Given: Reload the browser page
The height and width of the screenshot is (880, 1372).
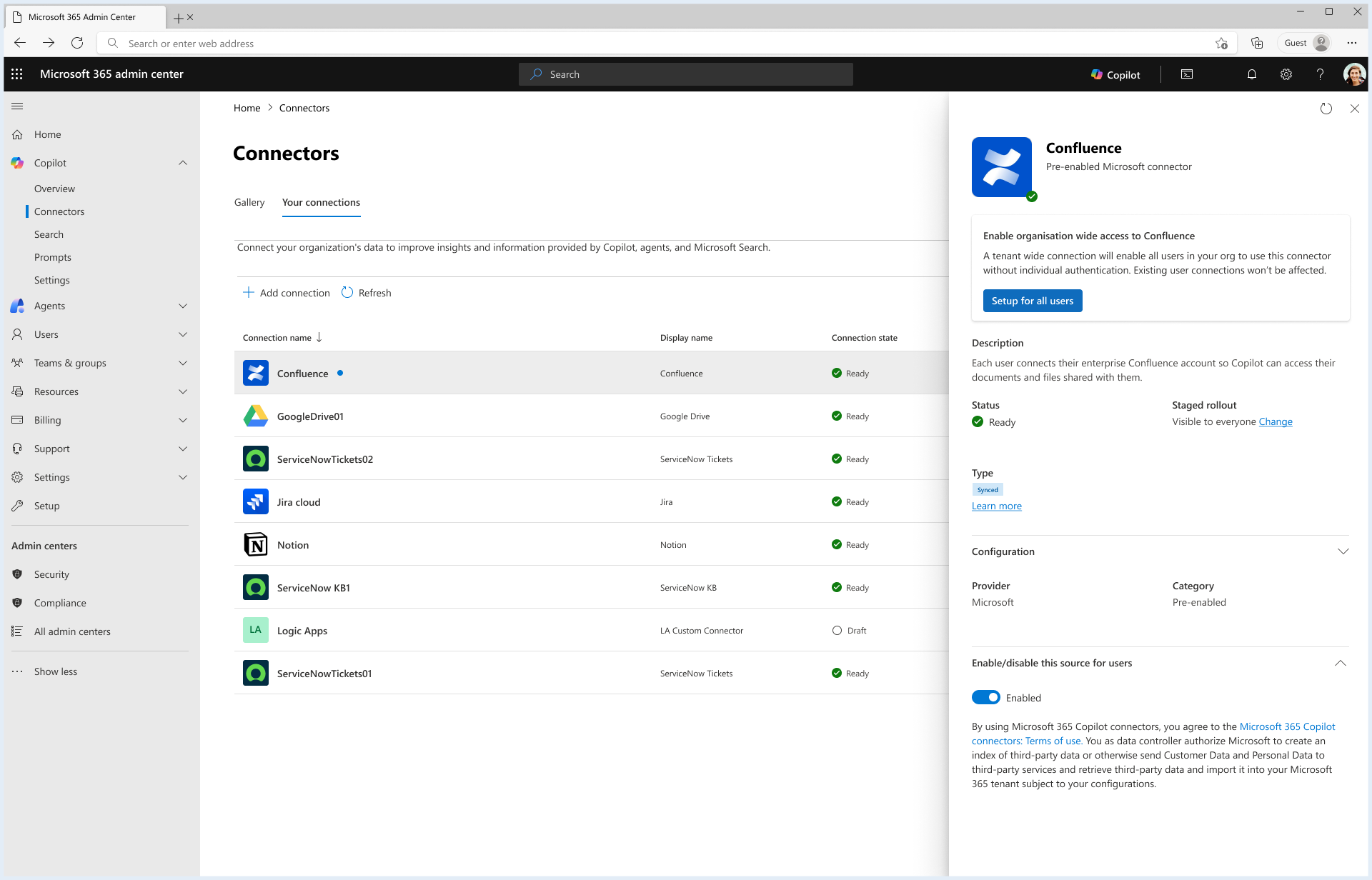Looking at the screenshot, I should [x=77, y=43].
